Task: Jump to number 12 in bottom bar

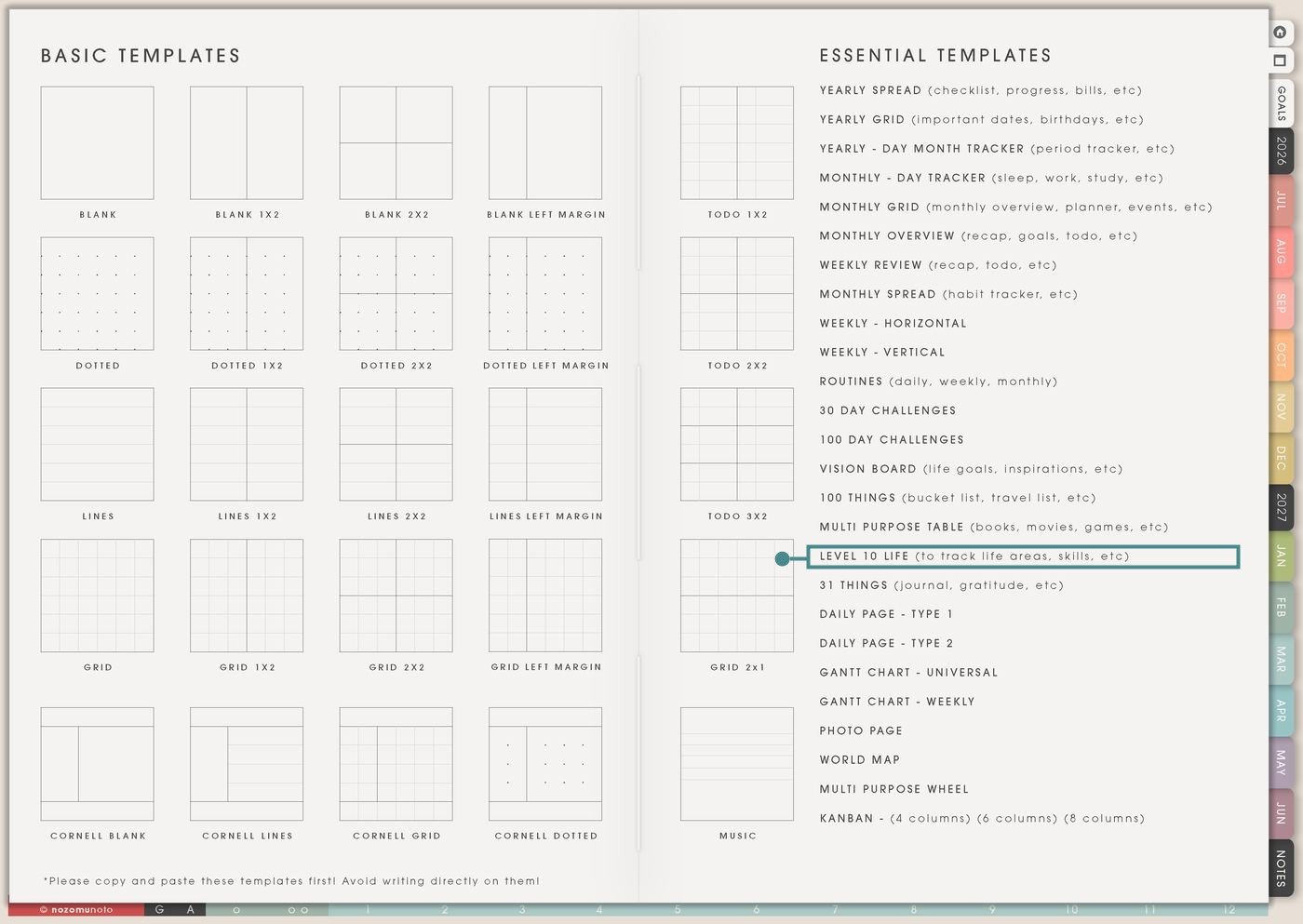Action: tap(1229, 910)
